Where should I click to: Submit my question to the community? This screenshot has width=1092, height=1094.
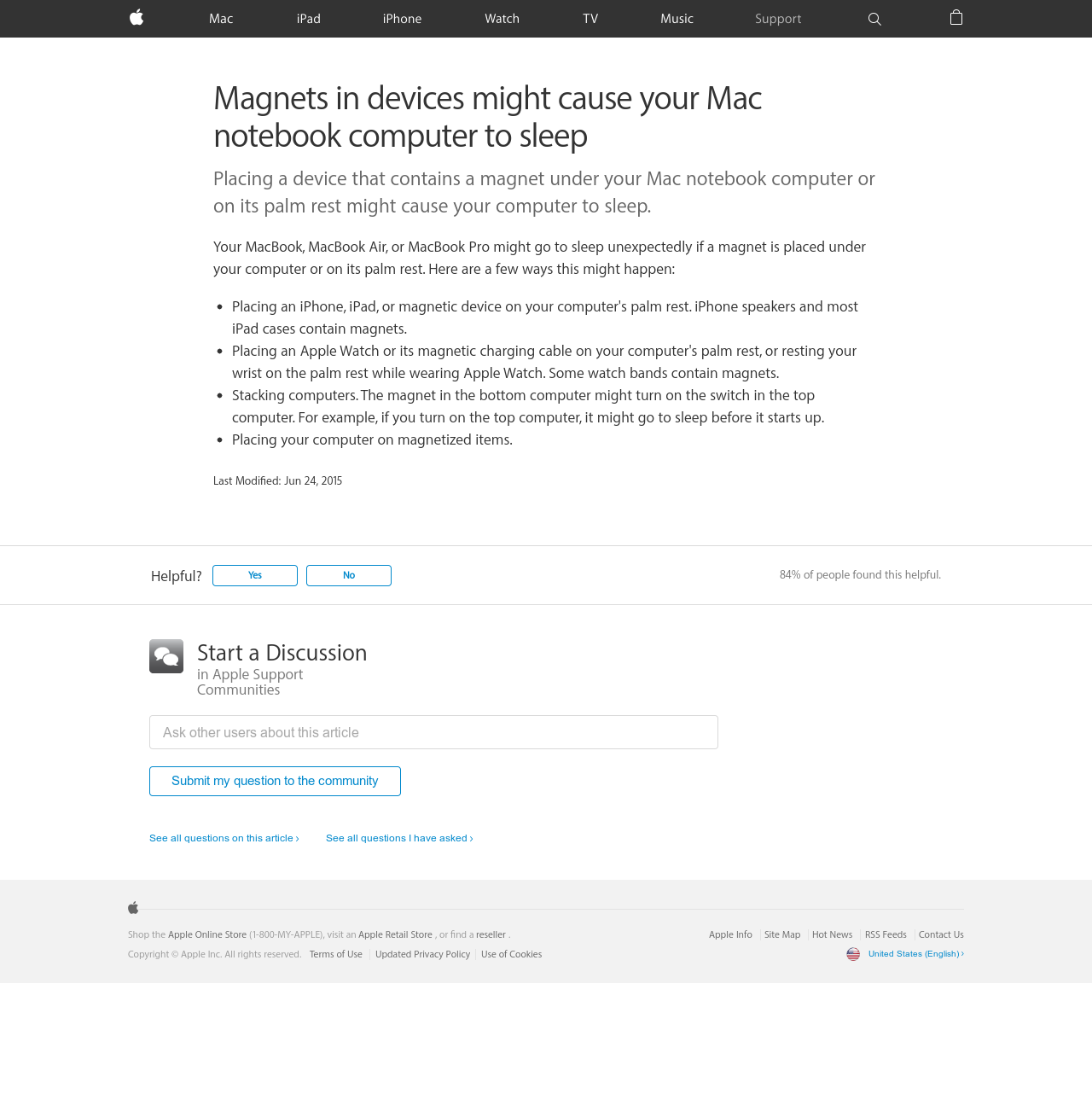pos(275,781)
